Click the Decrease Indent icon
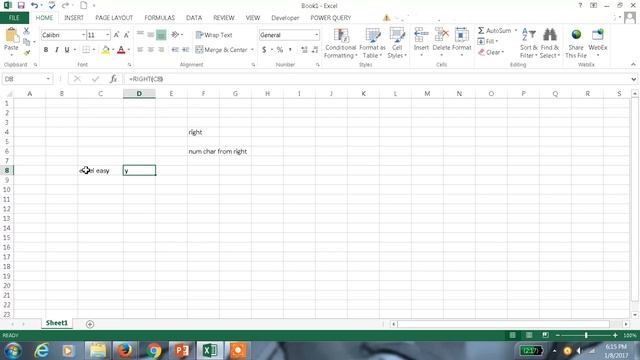This screenshot has width=640, height=360. coord(175,50)
